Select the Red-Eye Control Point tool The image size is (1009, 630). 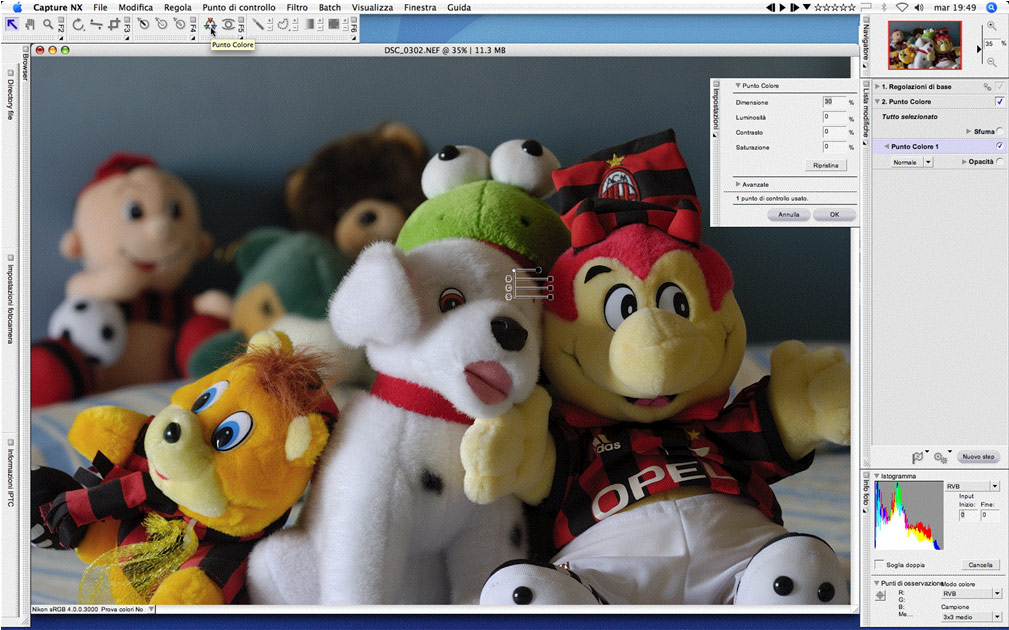coord(228,25)
